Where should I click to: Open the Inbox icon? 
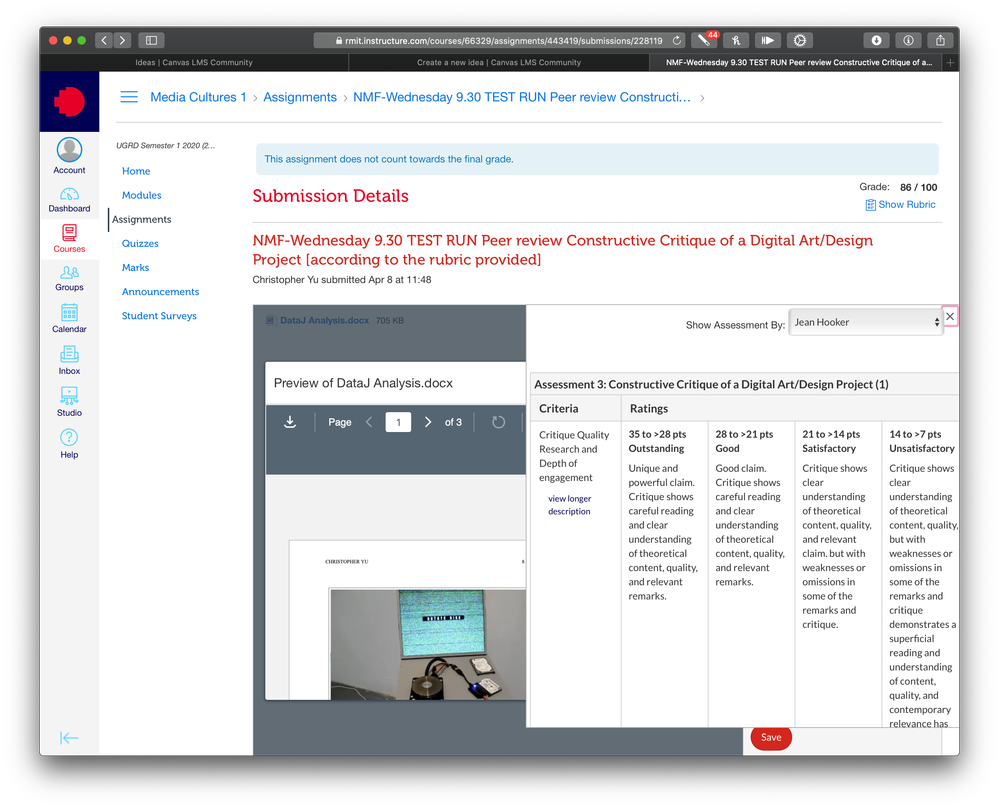point(69,360)
